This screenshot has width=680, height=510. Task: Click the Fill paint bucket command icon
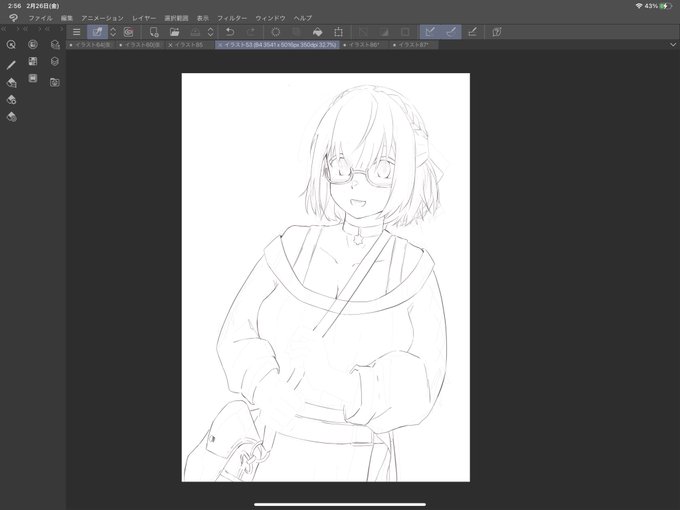[317, 32]
